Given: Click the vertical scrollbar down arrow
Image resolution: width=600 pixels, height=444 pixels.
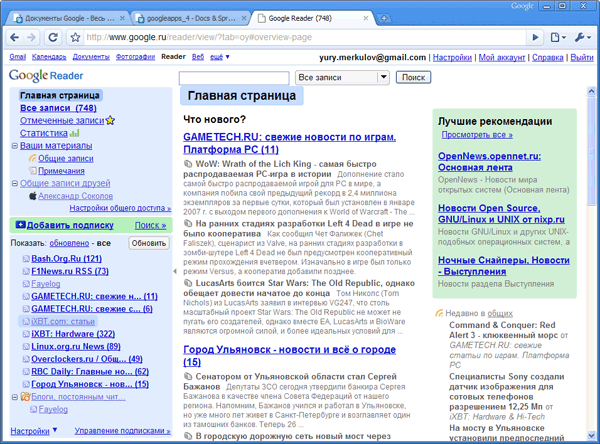Looking at the screenshot, I should pos(591,435).
